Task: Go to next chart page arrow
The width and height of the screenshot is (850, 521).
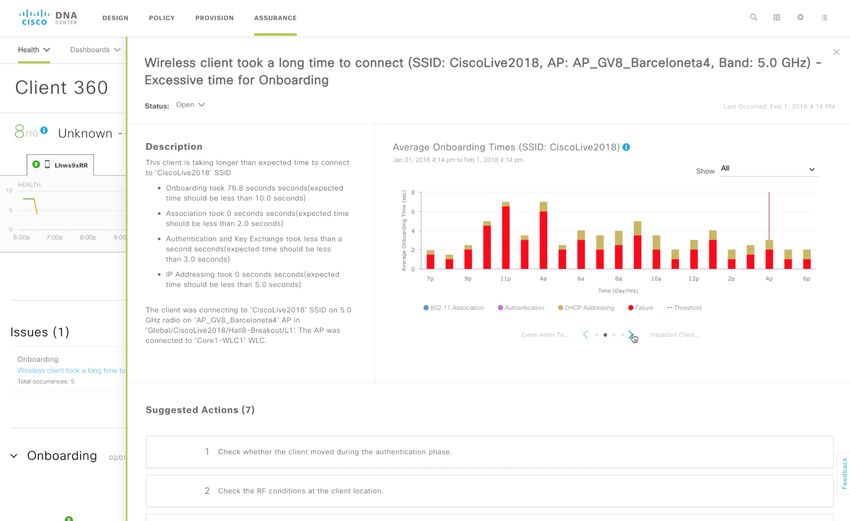Action: click(x=631, y=335)
